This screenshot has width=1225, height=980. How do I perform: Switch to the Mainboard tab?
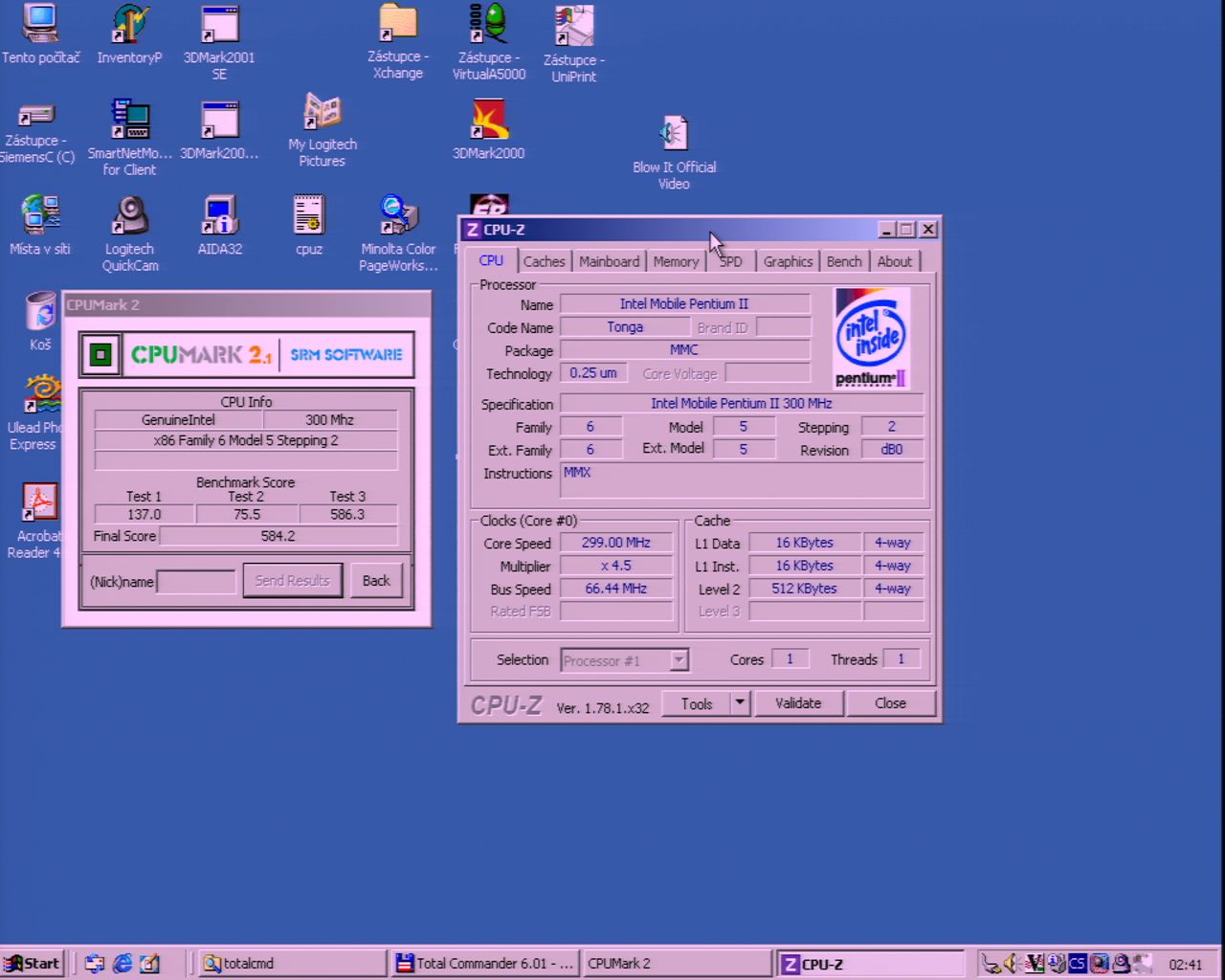click(x=609, y=261)
